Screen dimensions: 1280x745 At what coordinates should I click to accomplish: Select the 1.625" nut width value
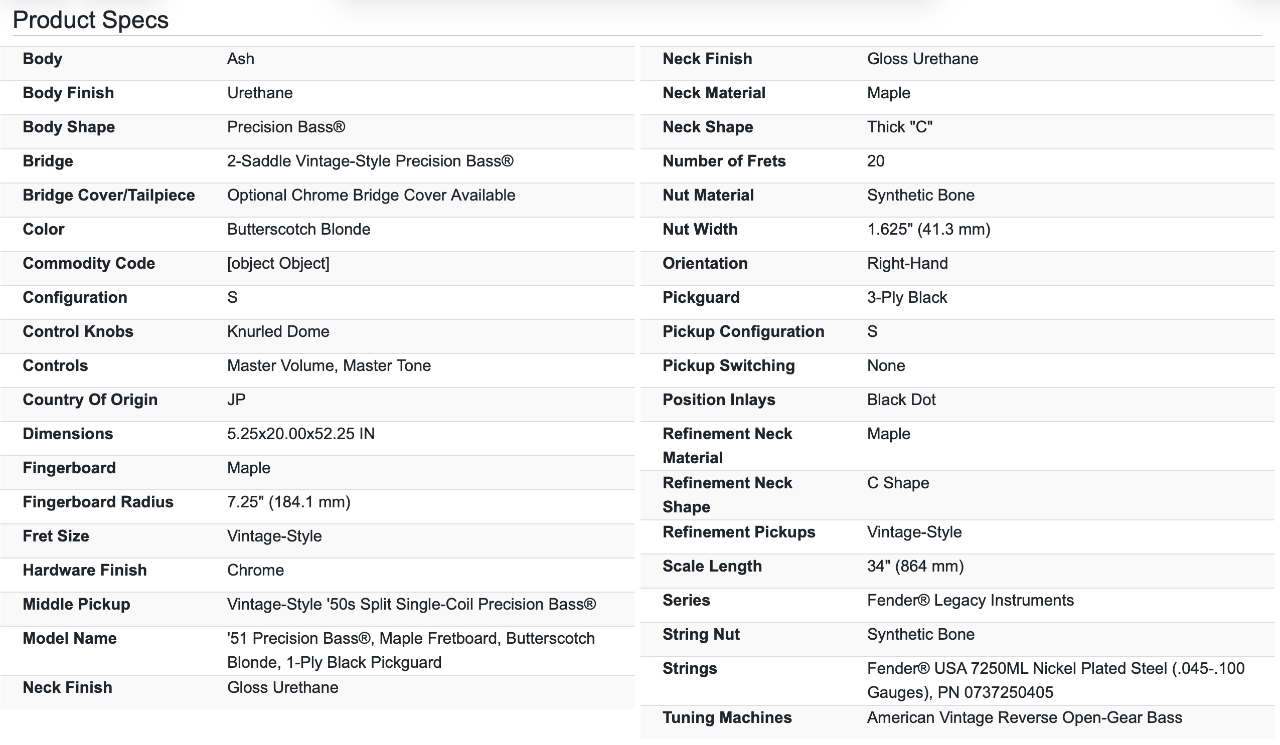tap(928, 229)
